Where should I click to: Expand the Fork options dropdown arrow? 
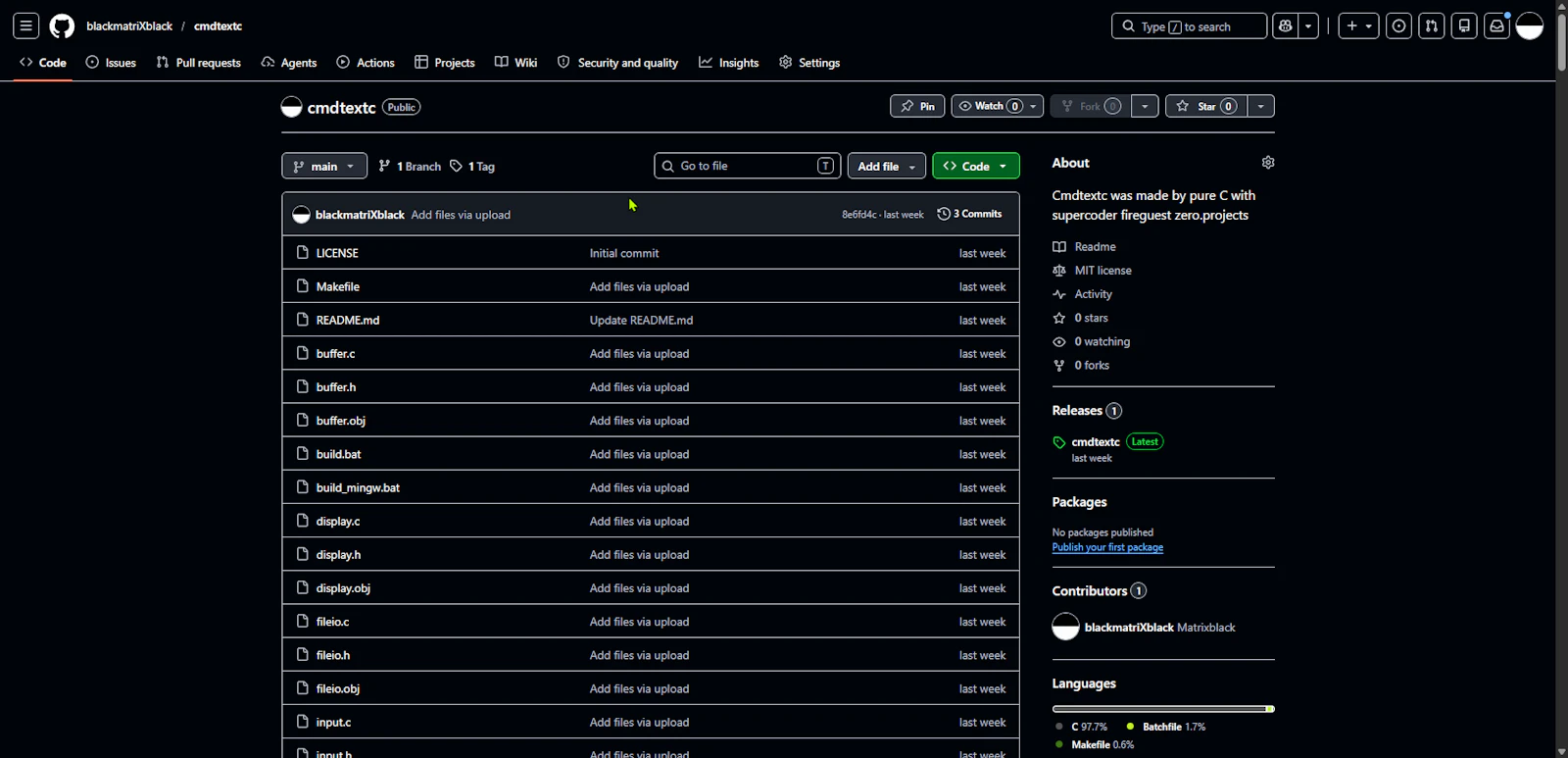coord(1145,106)
